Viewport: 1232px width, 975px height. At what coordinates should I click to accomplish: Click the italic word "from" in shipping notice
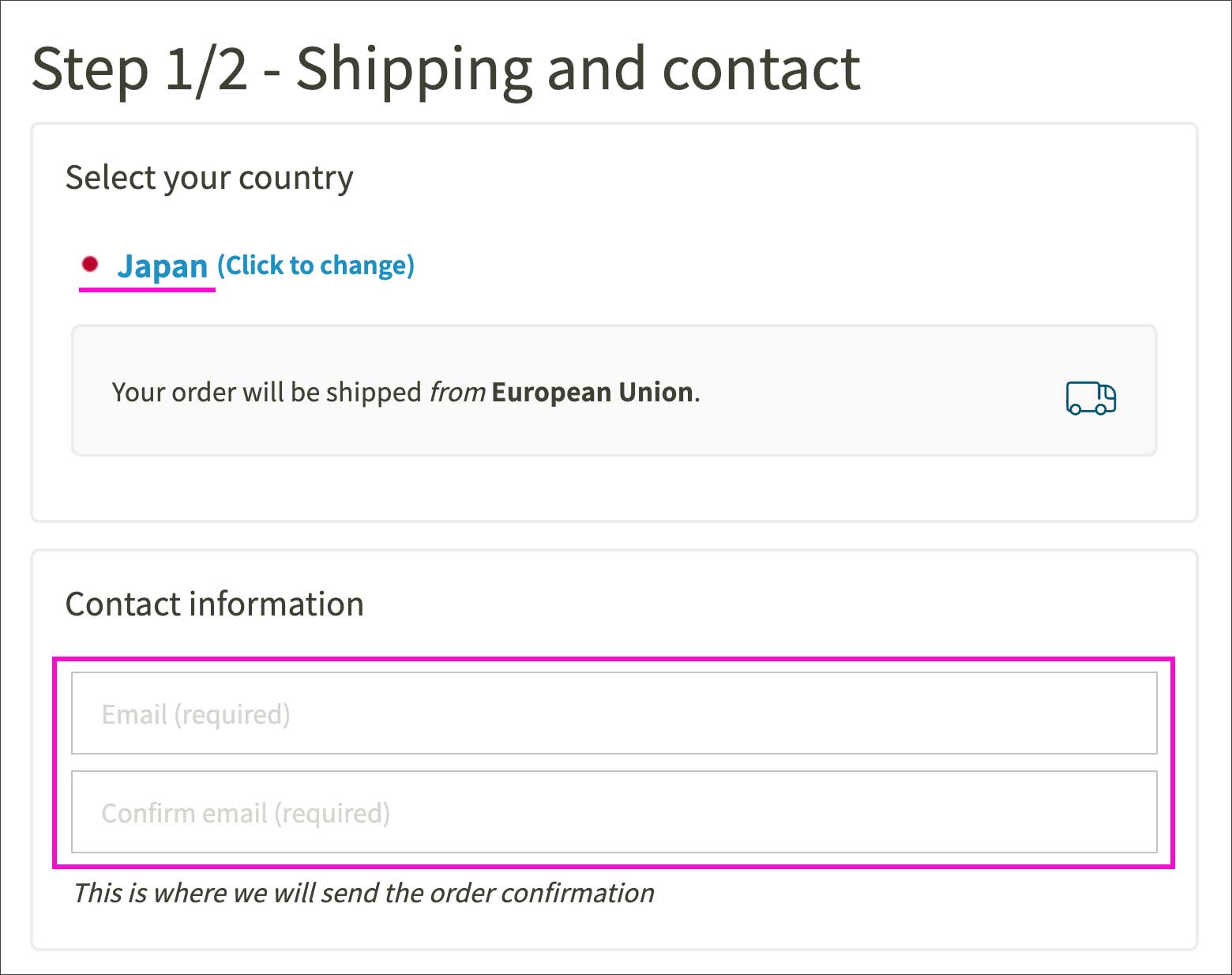pos(456,392)
